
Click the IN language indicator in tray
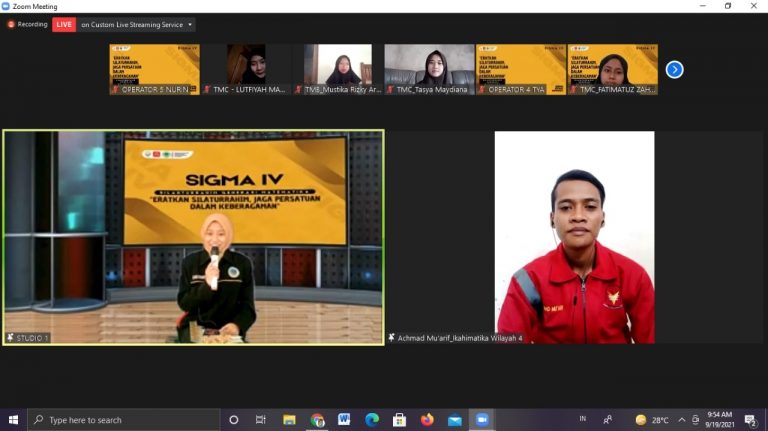582,419
